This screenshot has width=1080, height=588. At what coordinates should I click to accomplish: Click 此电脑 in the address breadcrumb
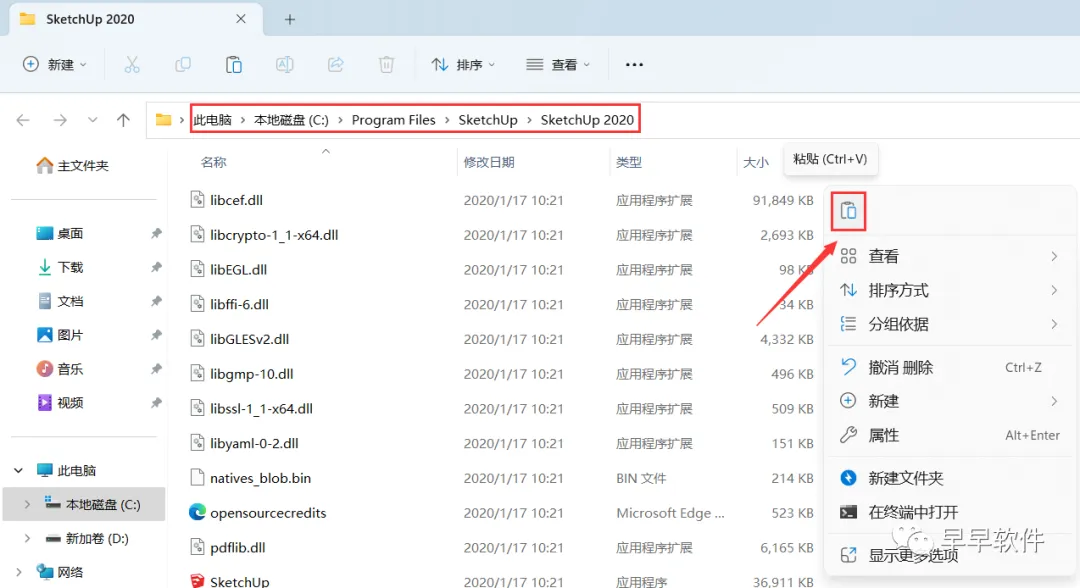point(212,120)
